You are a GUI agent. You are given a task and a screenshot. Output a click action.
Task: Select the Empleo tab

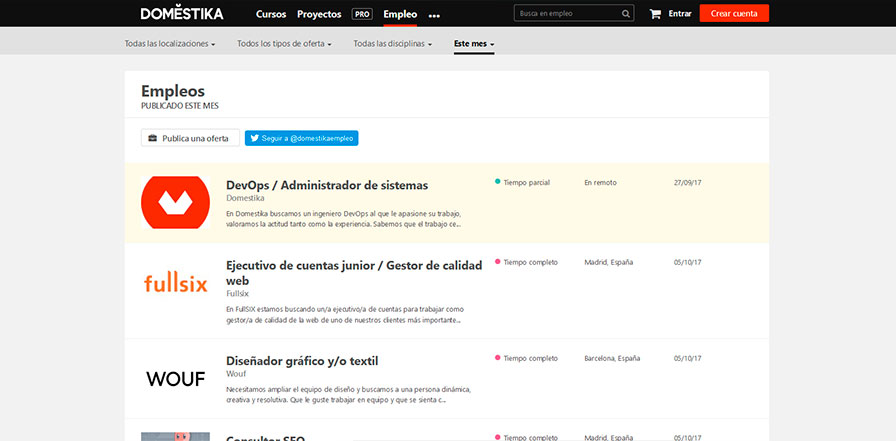(400, 14)
